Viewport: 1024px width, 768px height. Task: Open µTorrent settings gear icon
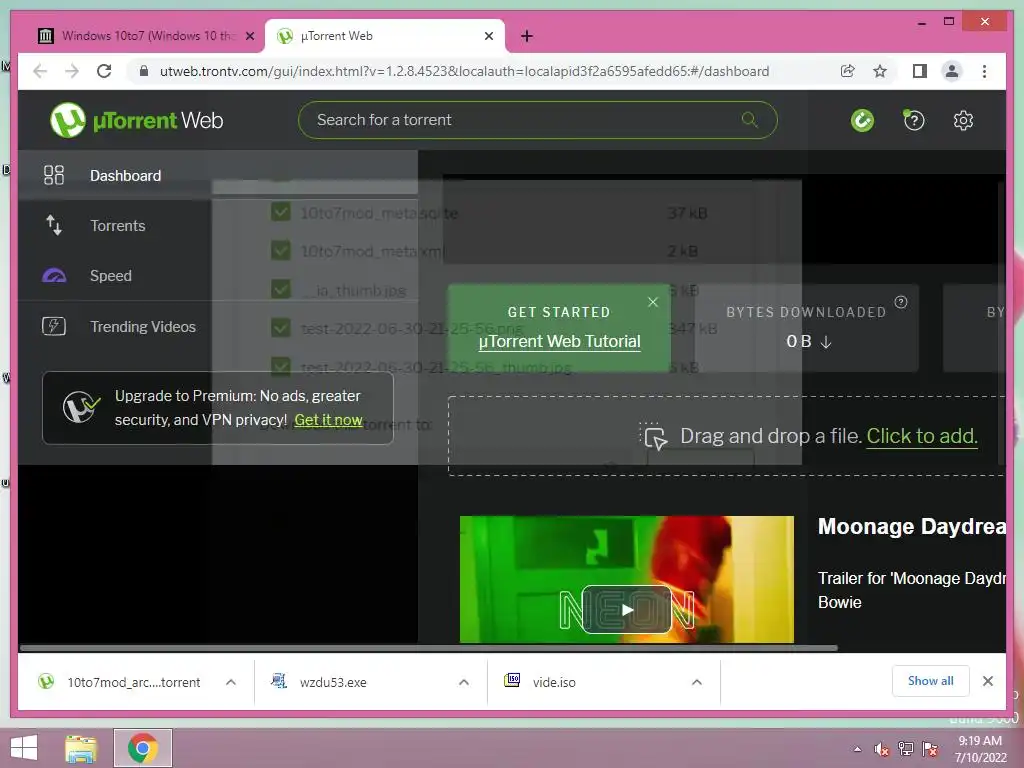click(963, 120)
